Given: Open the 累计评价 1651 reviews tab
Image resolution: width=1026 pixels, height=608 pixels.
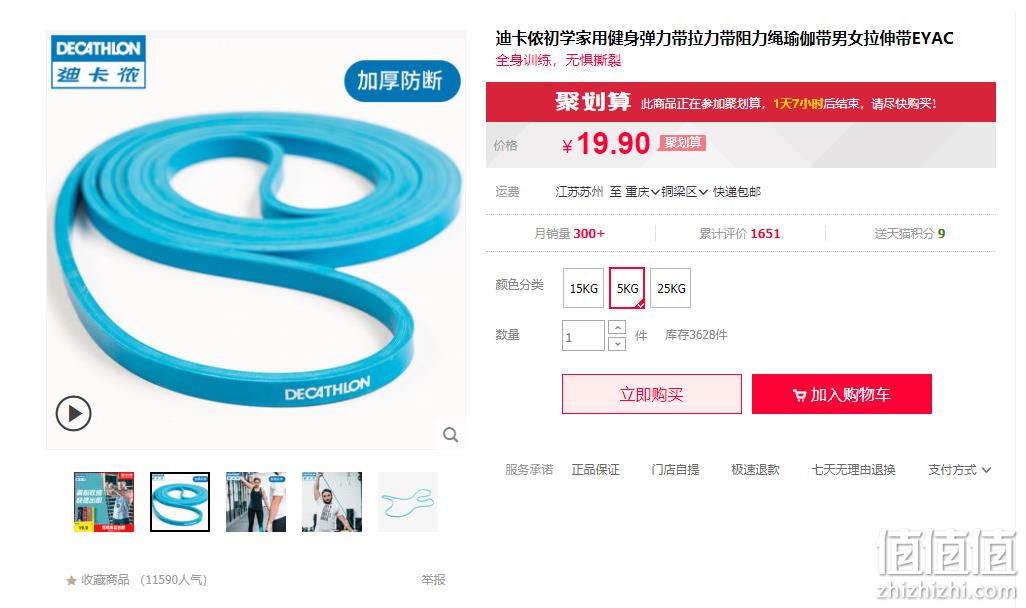Looking at the screenshot, I should (740, 234).
